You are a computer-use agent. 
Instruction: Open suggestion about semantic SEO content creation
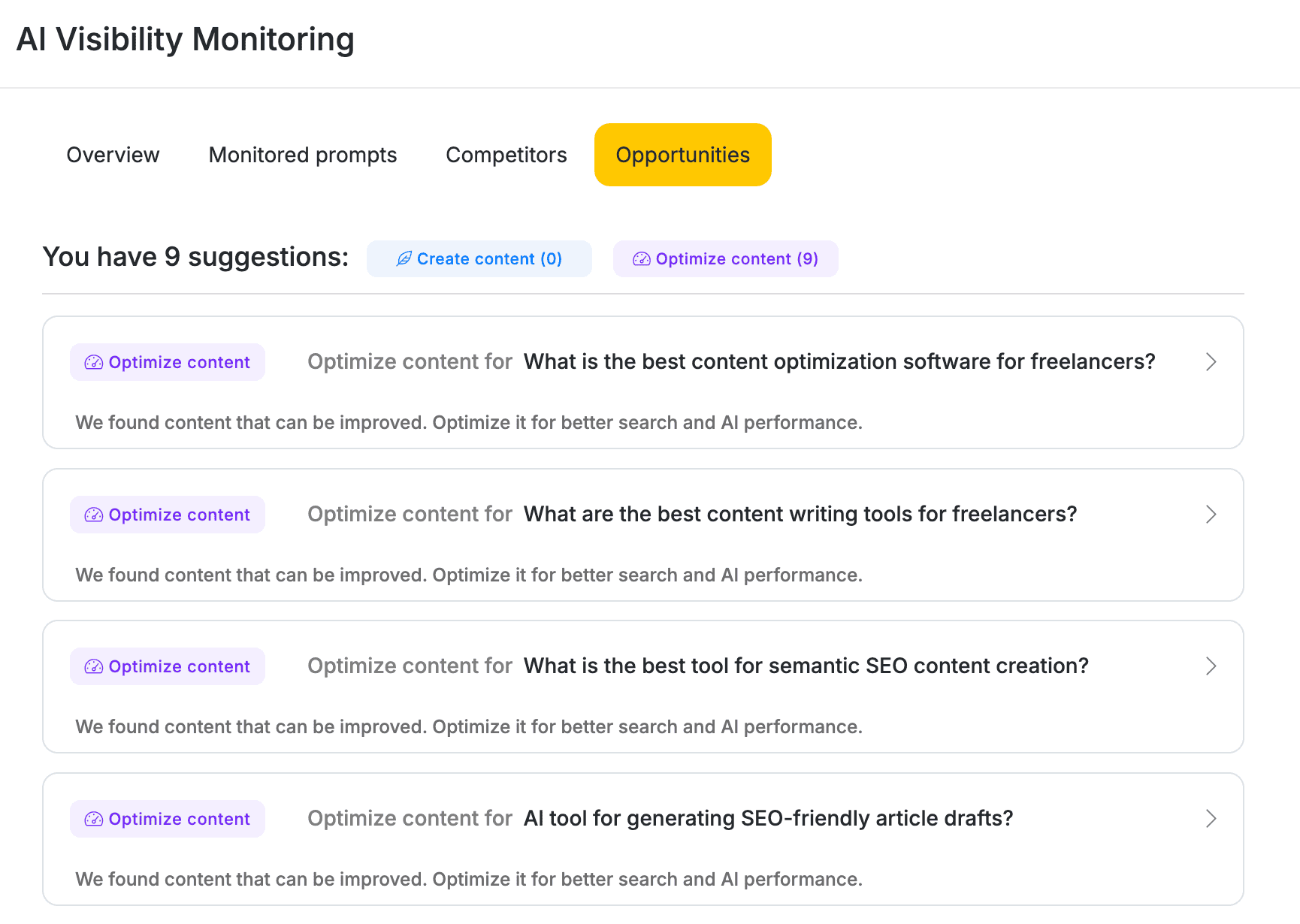pyautogui.click(x=806, y=666)
